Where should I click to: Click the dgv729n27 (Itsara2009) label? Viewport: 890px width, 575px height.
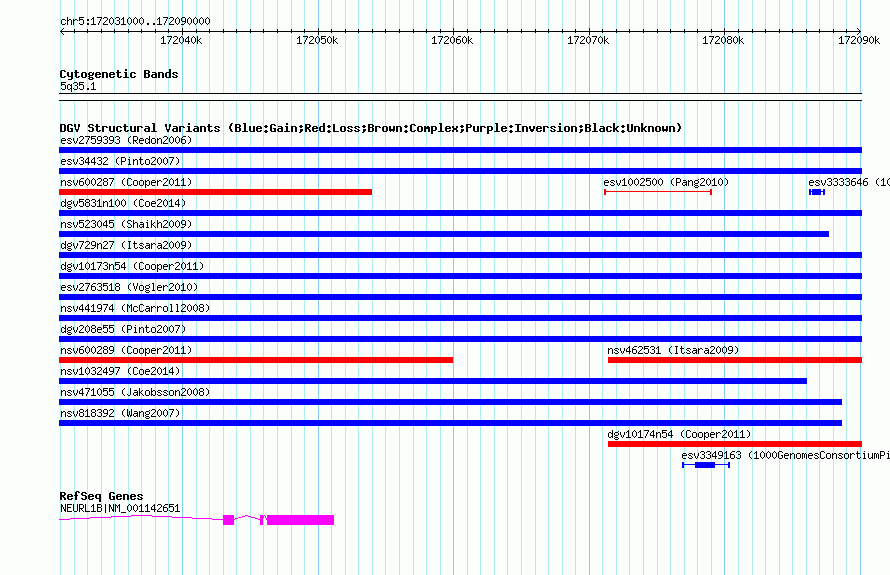tap(126, 245)
